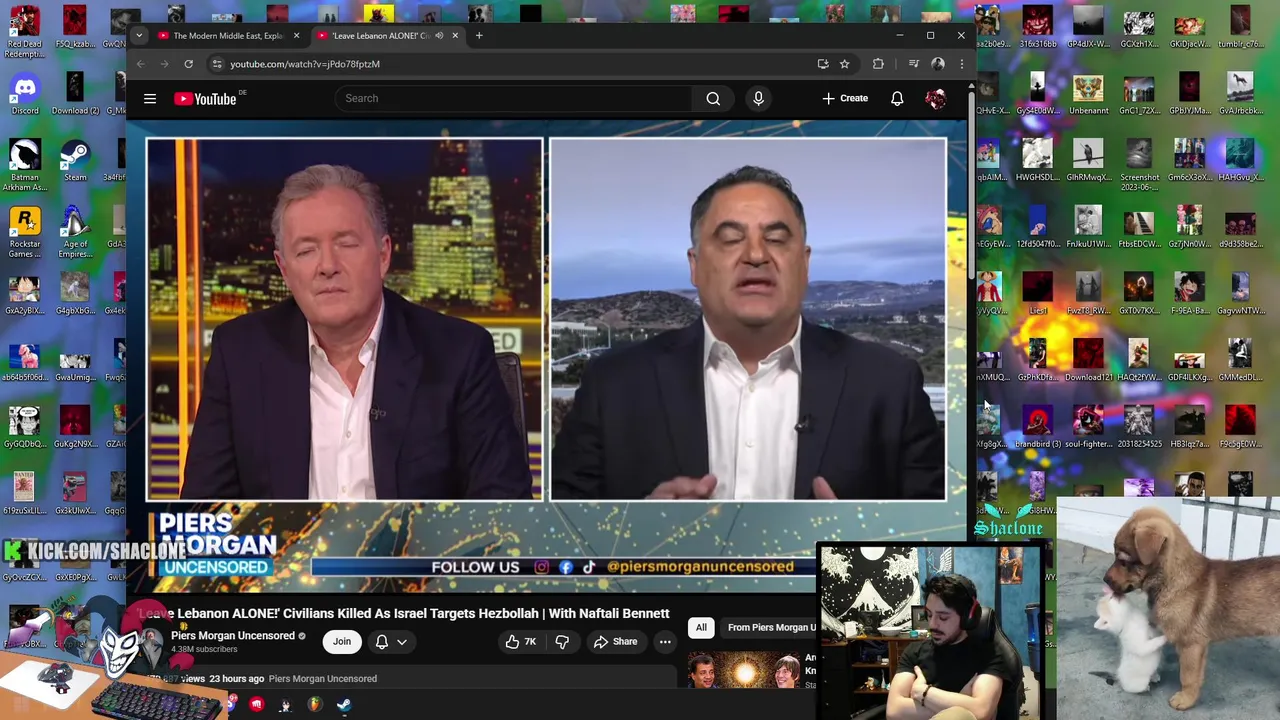
Task: Open Age of Empires desktop shortcut
Action: pyautogui.click(x=75, y=233)
